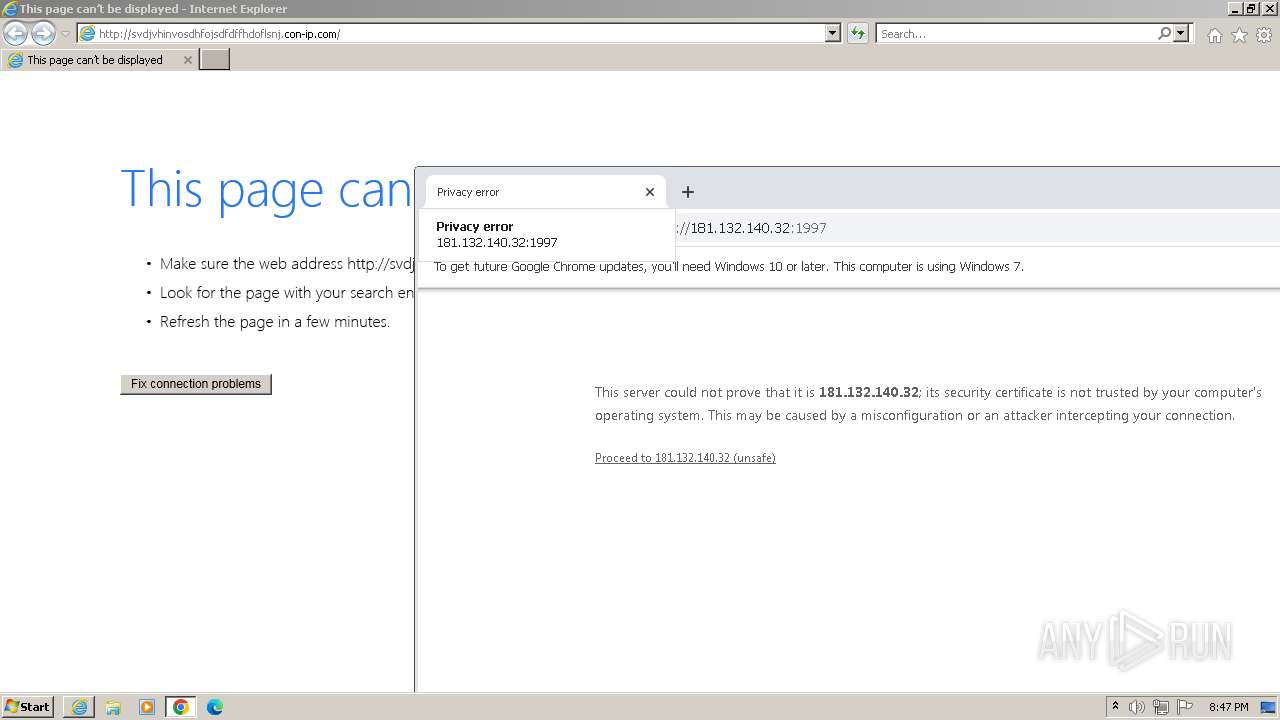Open a new tab in Internet Explorer
Viewport: 1280px width, 720px height.
215,60
